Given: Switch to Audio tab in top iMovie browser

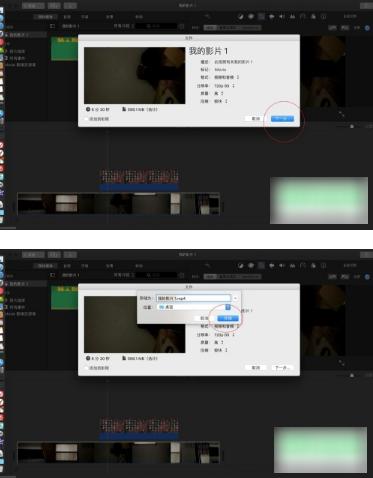Looking at the screenshot, I should [67, 16].
